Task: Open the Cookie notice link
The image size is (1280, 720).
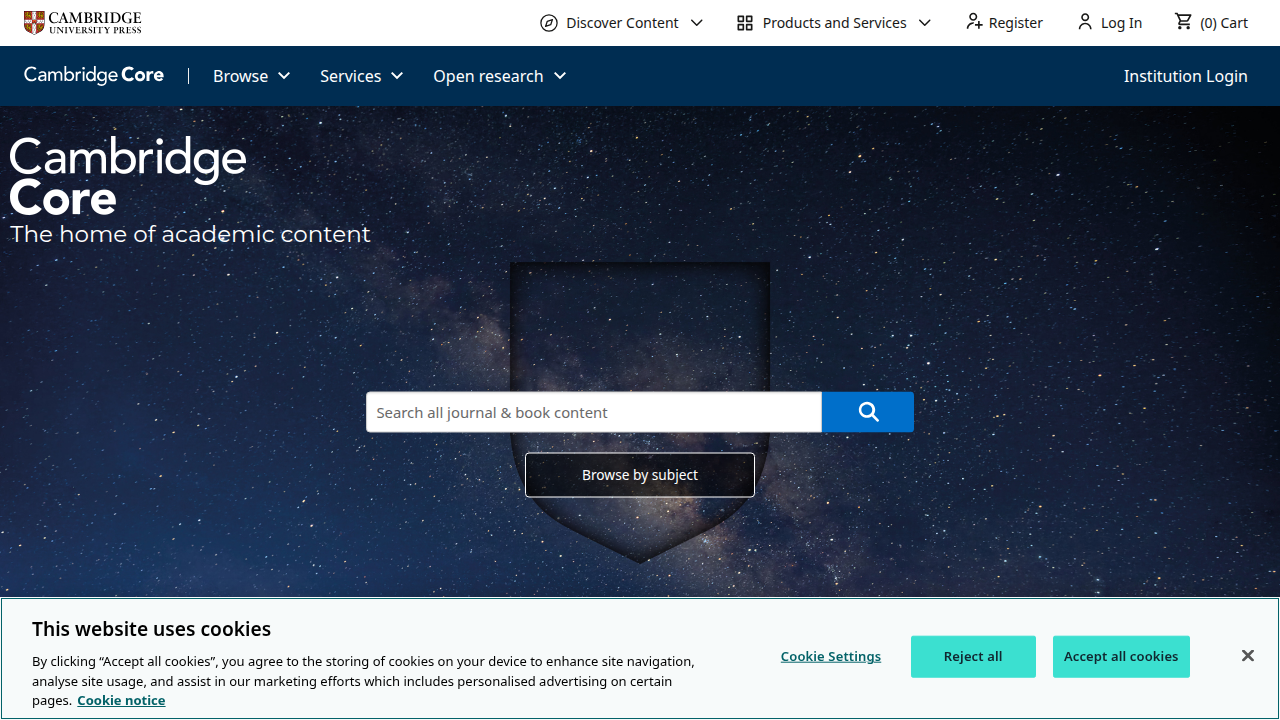Action: (x=121, y=700)
